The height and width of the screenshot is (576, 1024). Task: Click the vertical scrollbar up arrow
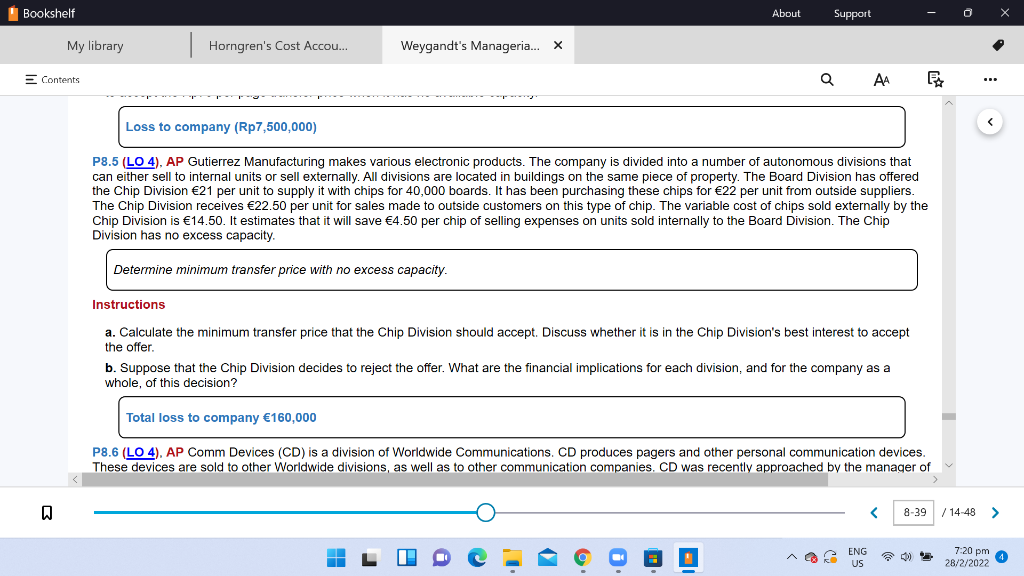pyautogui.click(x=949, y=103)
